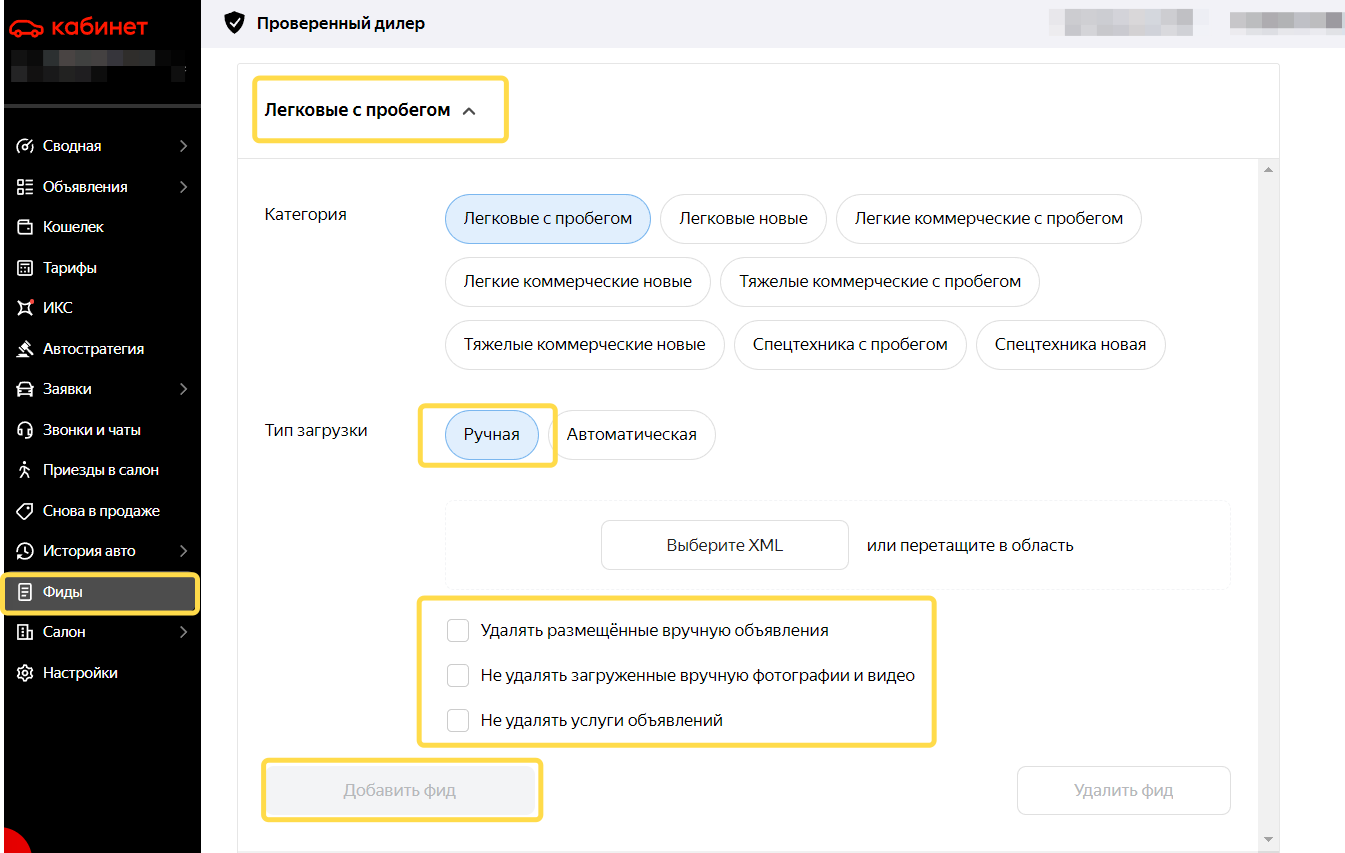Click the Тарифы calculator icon
Viewport: 1345px width, 853px height.
click(x=25, y=268)
